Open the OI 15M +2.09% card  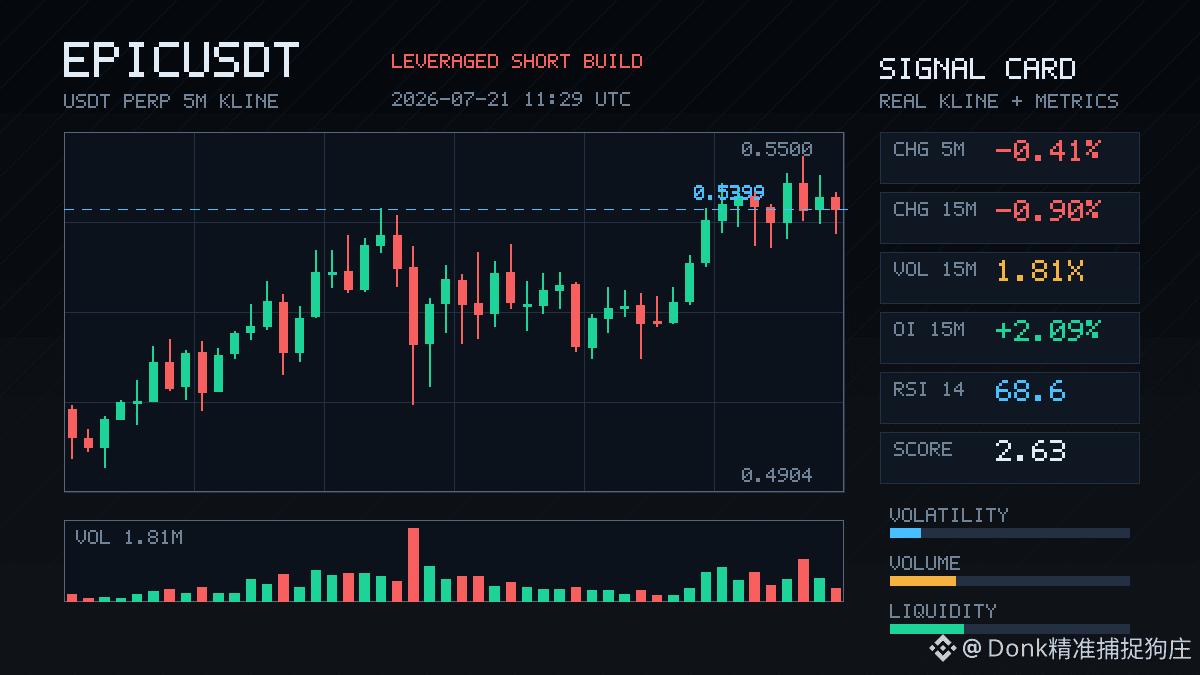click(x=1009, y=337)
